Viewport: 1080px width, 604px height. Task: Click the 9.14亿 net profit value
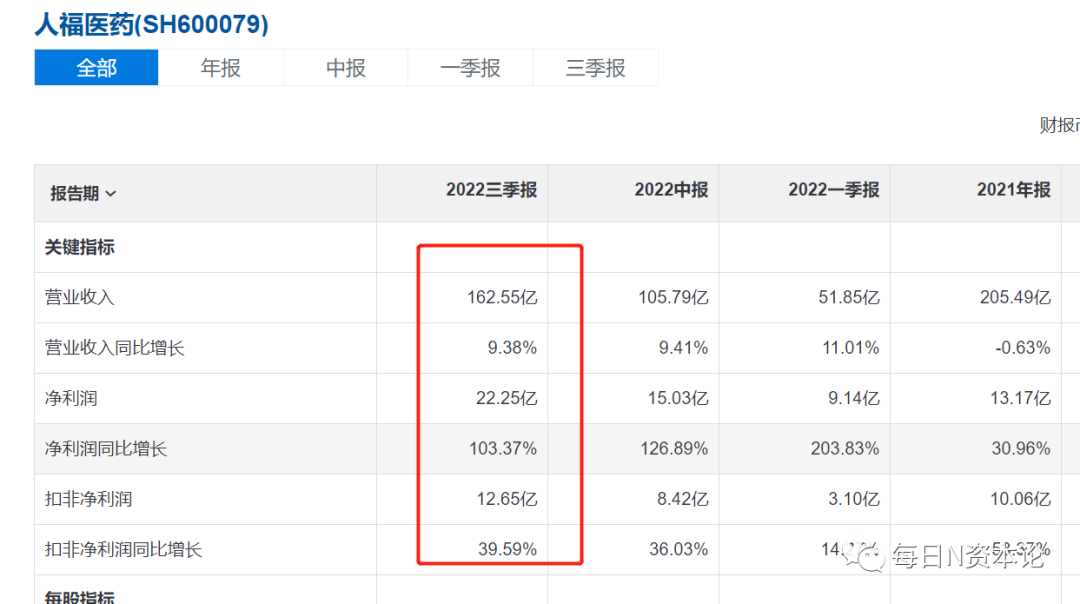pos(853,398)
